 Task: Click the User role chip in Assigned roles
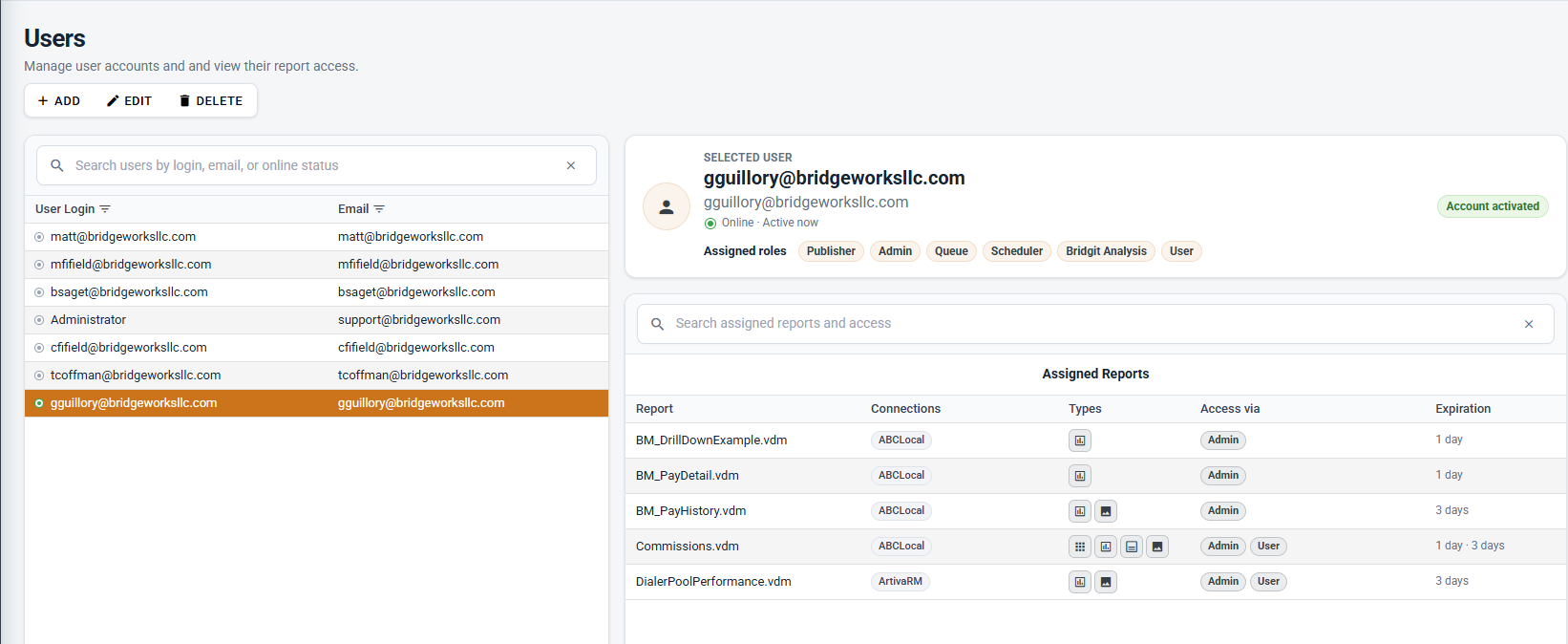click(1181, 251)
